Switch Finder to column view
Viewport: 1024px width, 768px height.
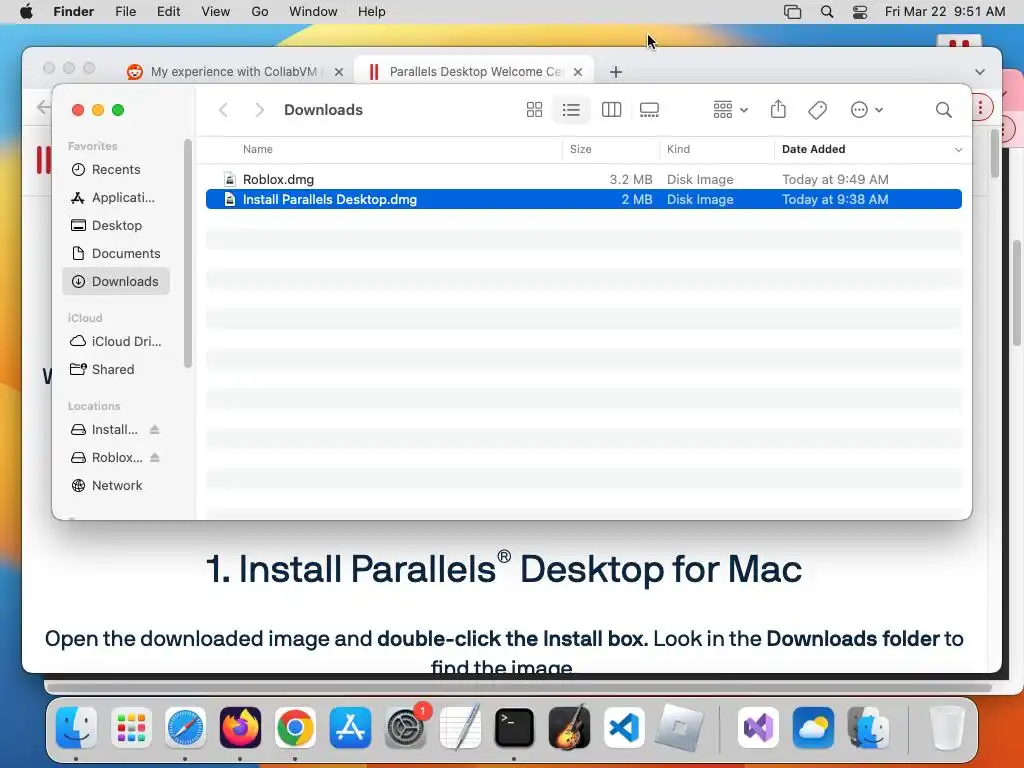coord(611,110)
